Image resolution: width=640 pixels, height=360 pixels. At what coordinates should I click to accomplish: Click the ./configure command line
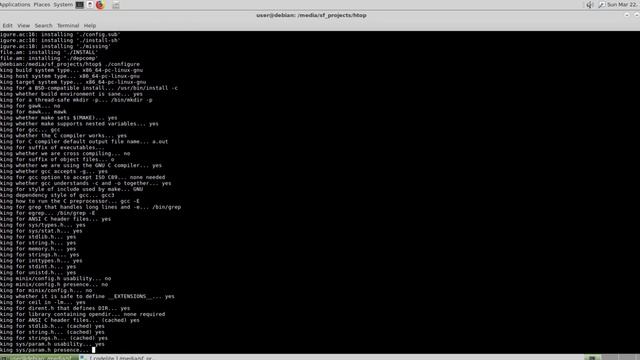point(70,64)
